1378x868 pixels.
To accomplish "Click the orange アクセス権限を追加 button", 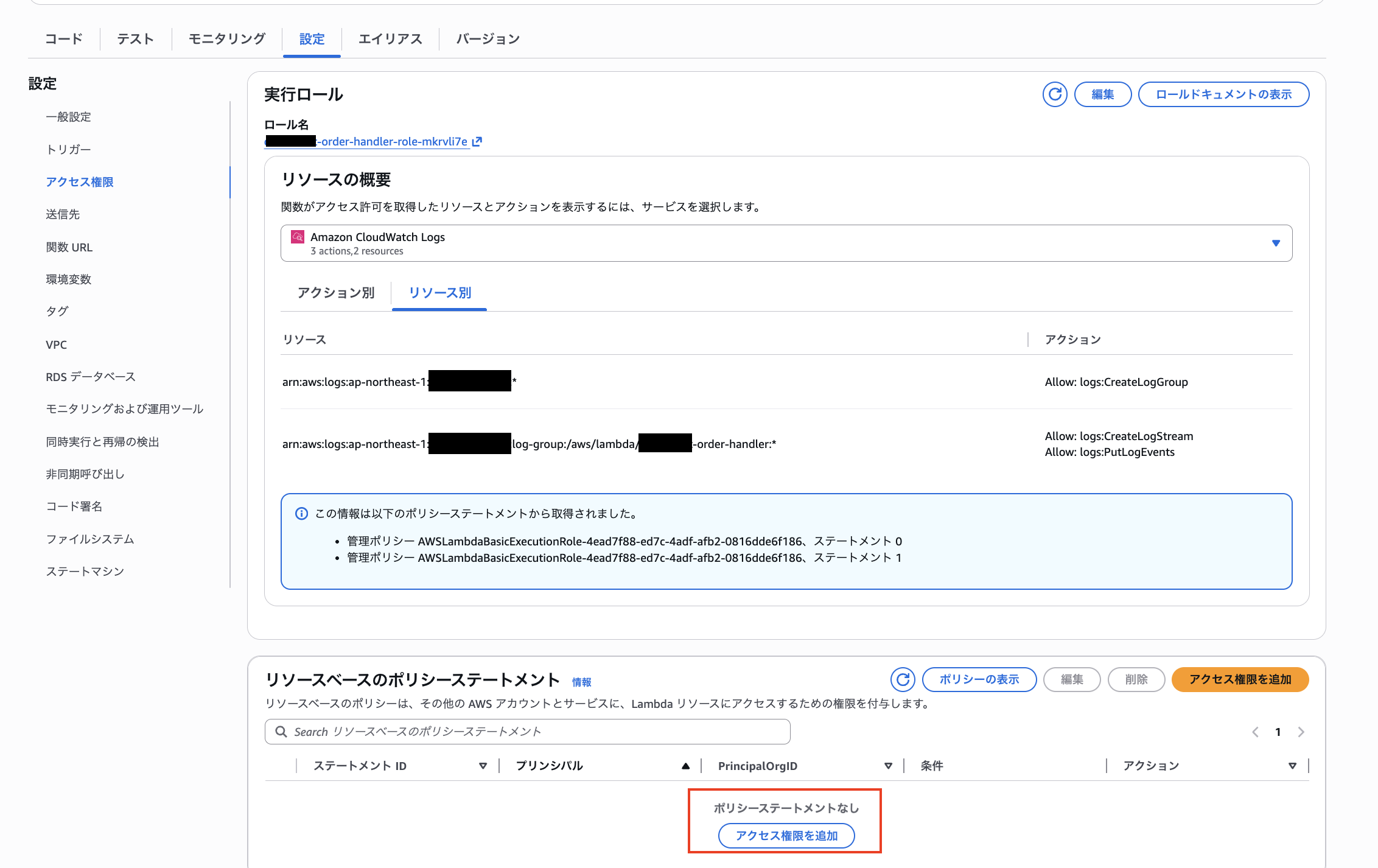I will 1240,679.
